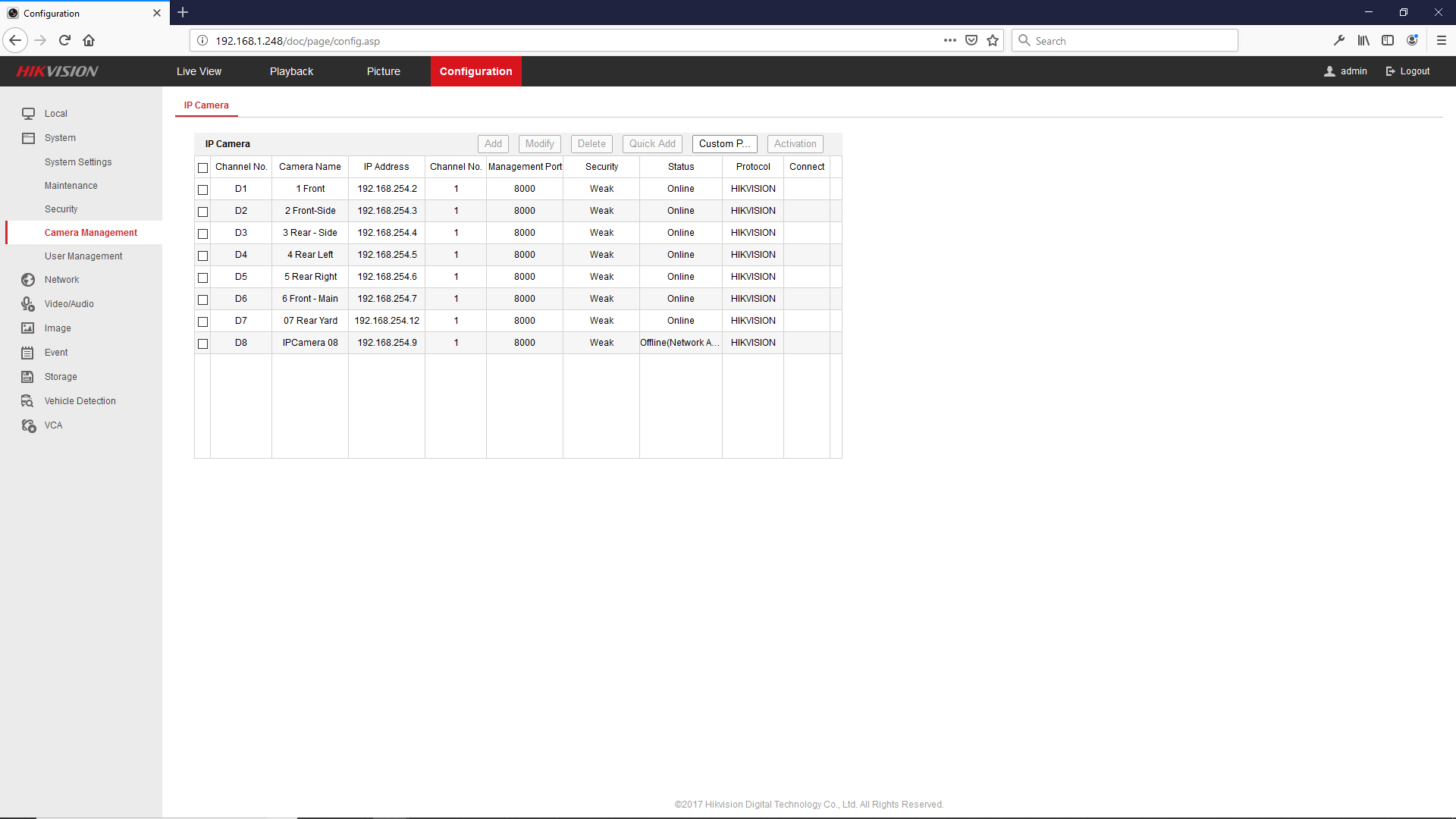Toggle the select-all header checkbox

point(202,168)
